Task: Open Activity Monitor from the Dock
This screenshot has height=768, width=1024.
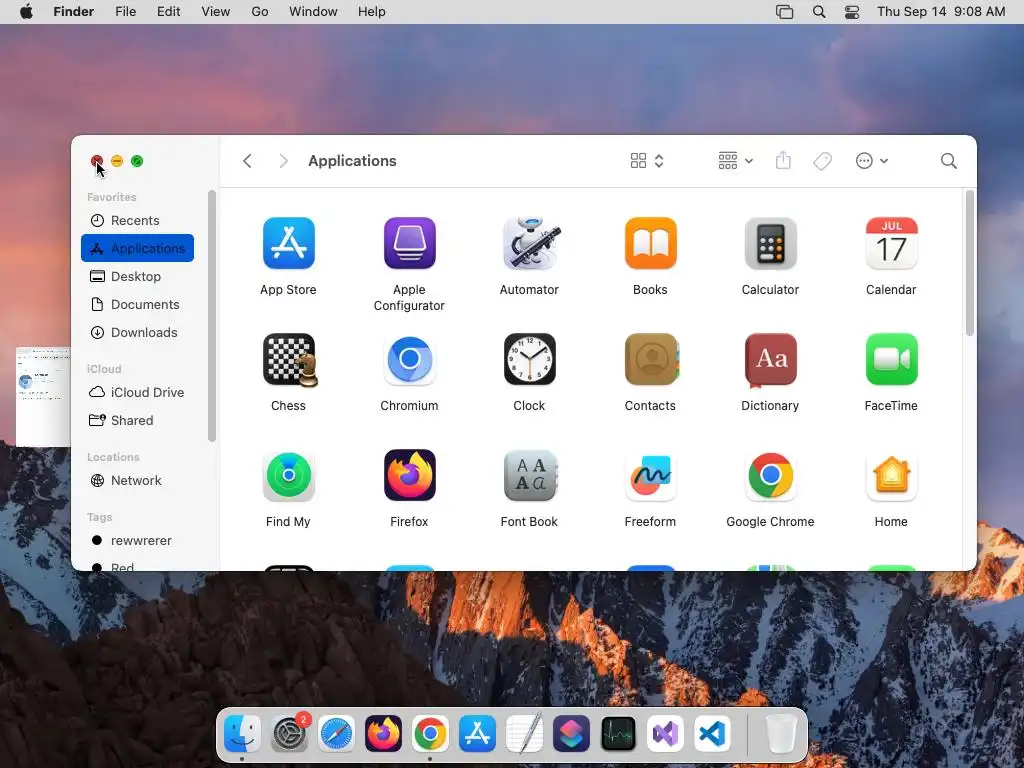Action: (x=618, y=734)
